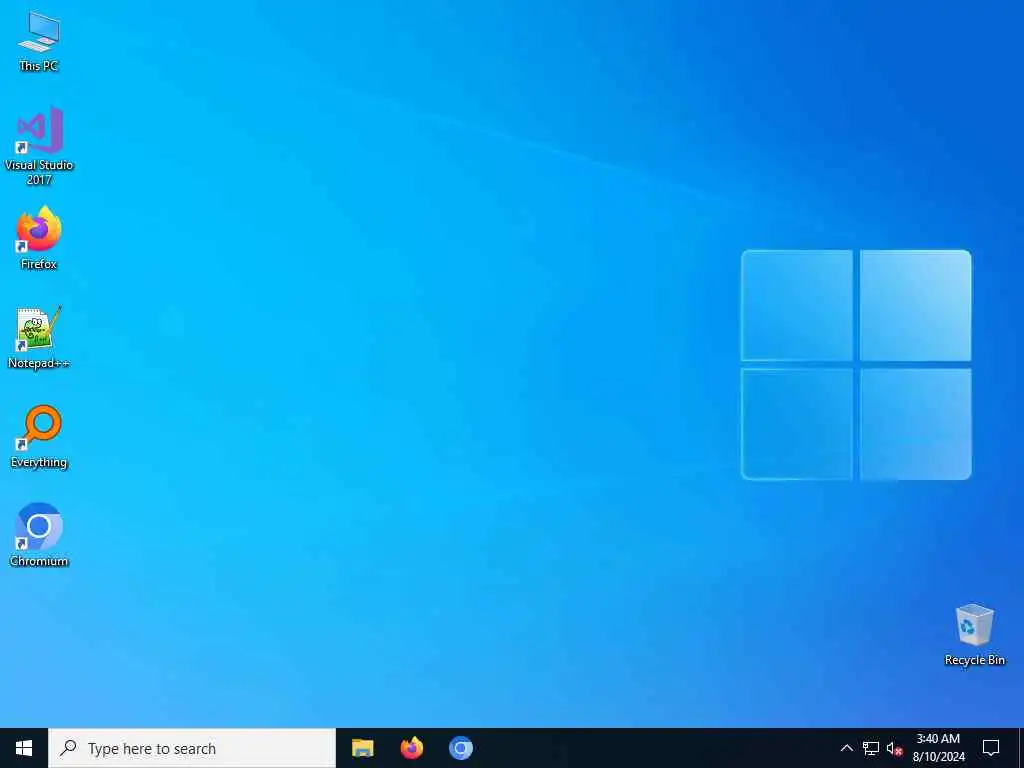Open network status tray icon
Screen dimensions: 1024x768
pos(871,748)
